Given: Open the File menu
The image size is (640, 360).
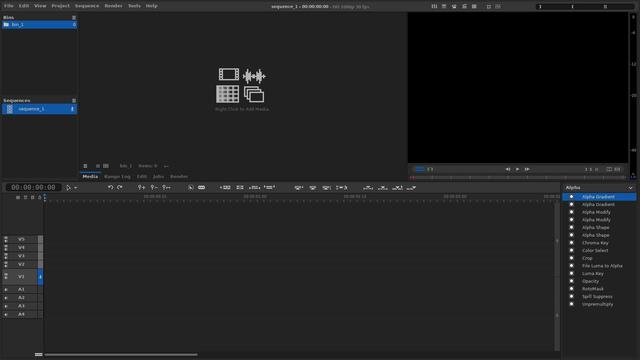Looking at the screenshot, I should (x=9, y=6).
